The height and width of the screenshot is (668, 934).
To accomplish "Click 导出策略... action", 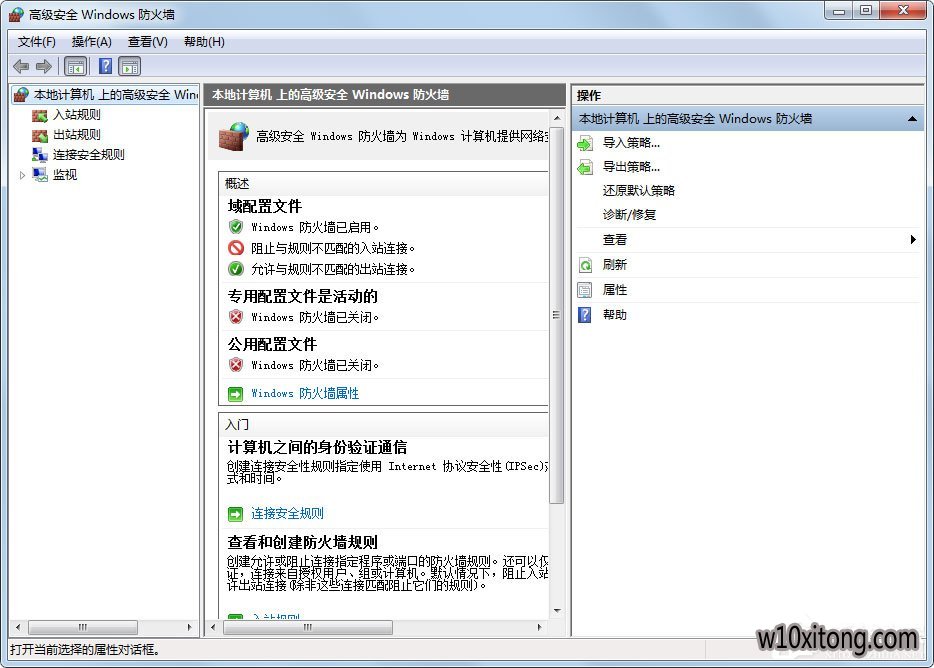I will [631, 167].
